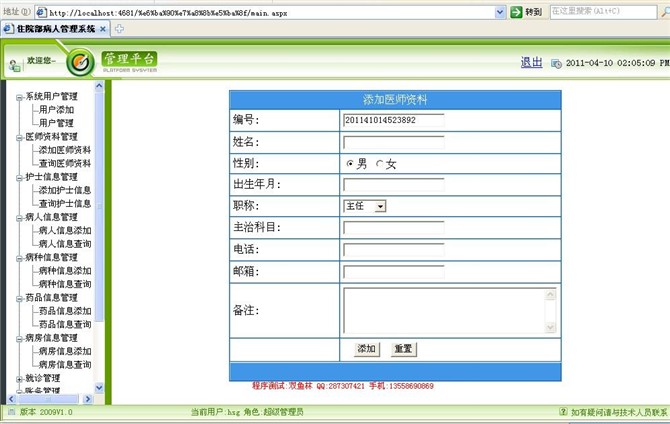Screen dimensions: 670x424
Task: Click sidebar horizontal scroll left arrow
Action: point(12,399)
